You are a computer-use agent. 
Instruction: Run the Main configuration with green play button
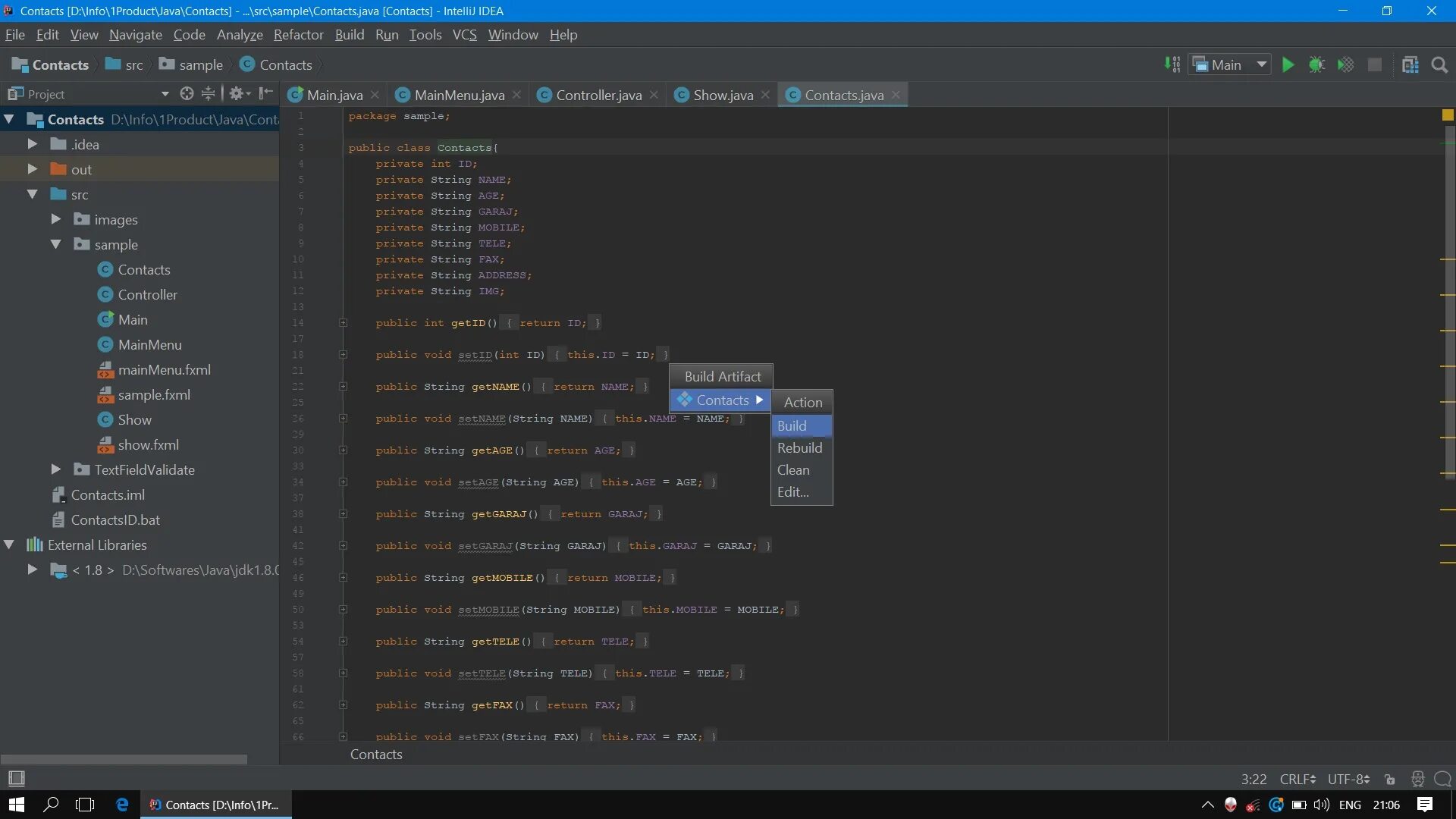[x=1288, y=65]
